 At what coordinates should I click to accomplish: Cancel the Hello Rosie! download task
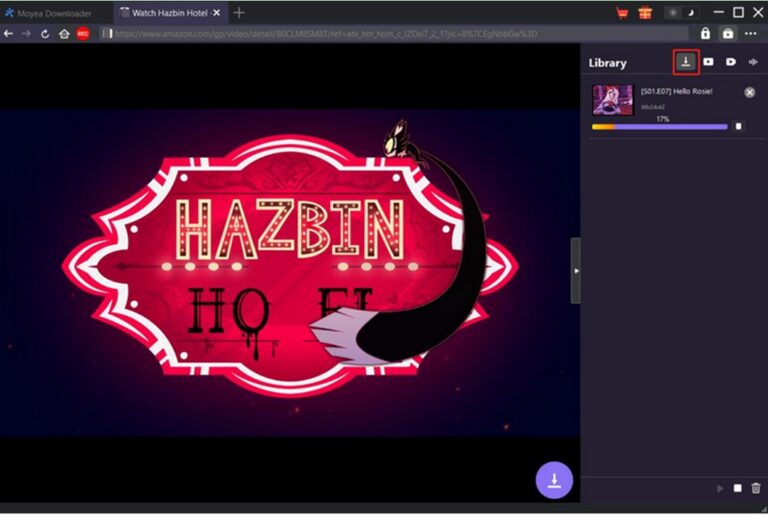click(749, 93)
